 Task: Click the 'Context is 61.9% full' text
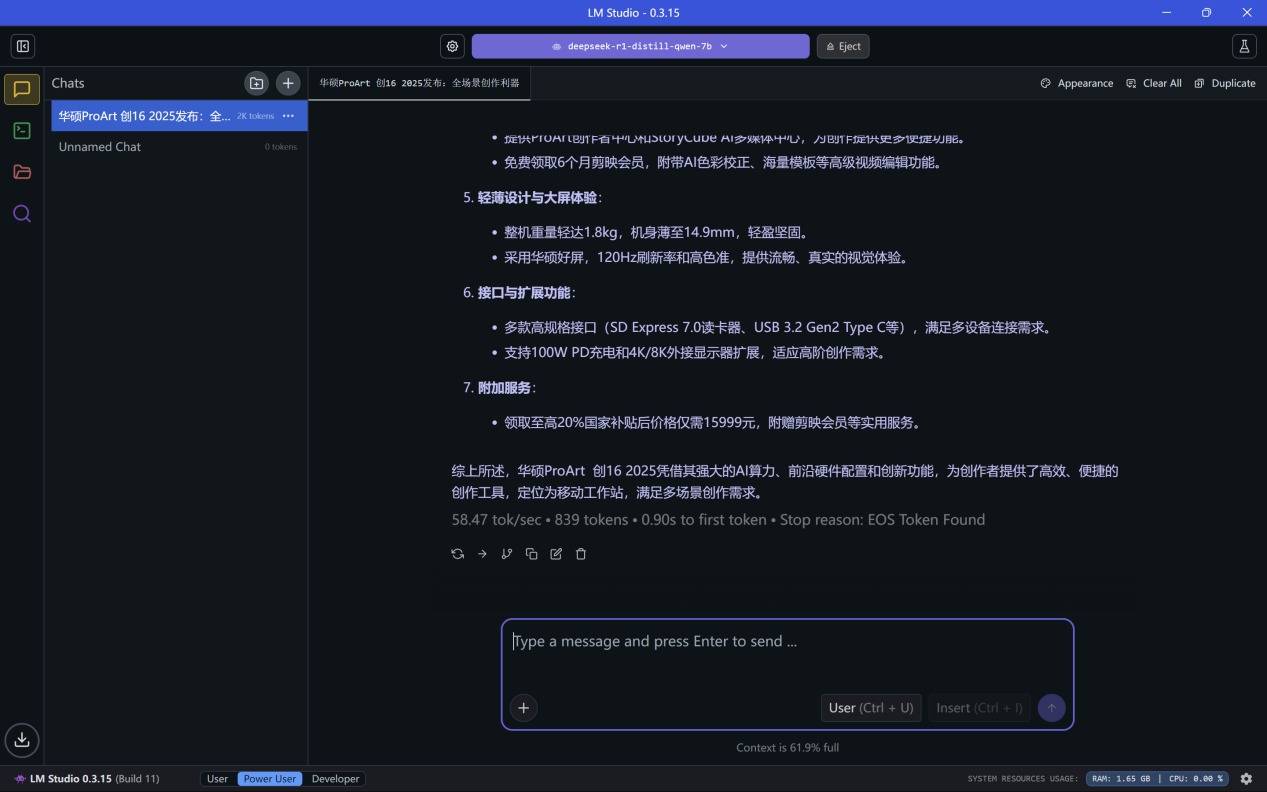pos(787,748)
